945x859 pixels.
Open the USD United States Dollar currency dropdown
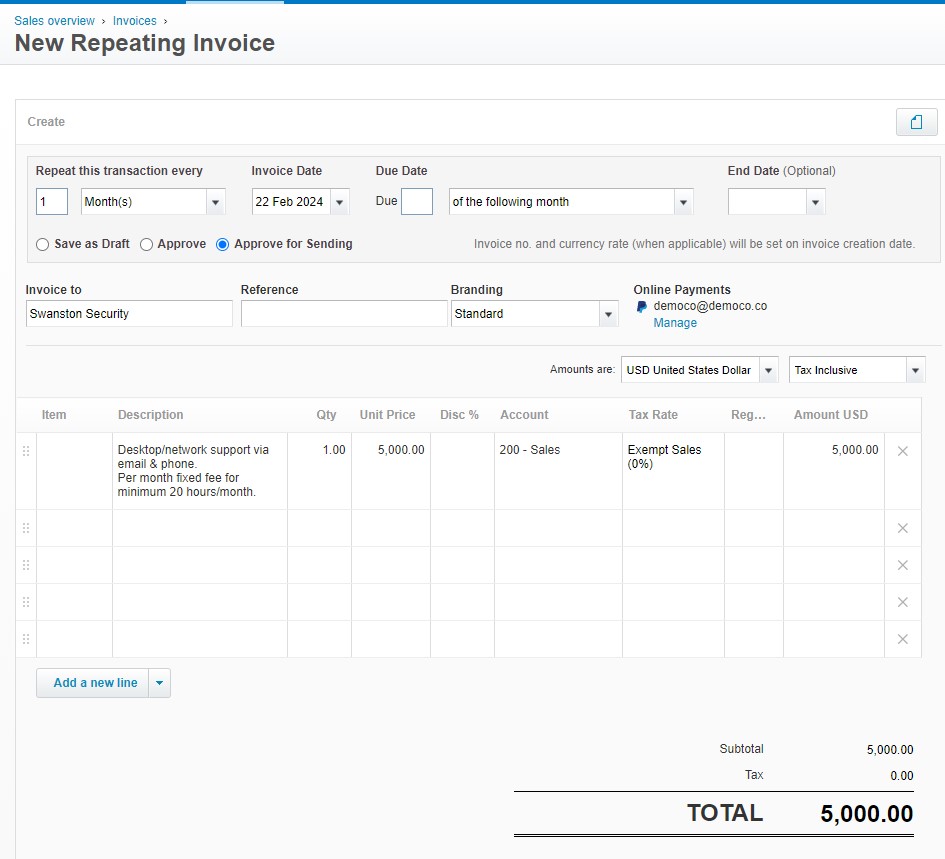[768, 369]
